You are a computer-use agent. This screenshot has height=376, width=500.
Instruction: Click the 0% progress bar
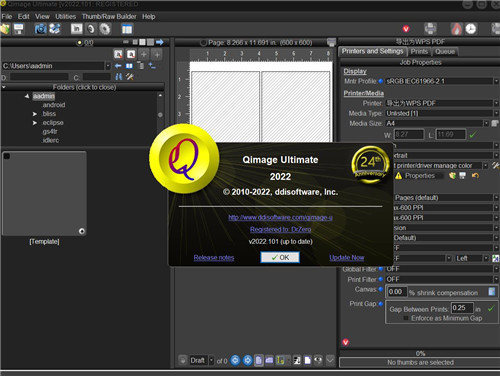click(x=419, y=353)
